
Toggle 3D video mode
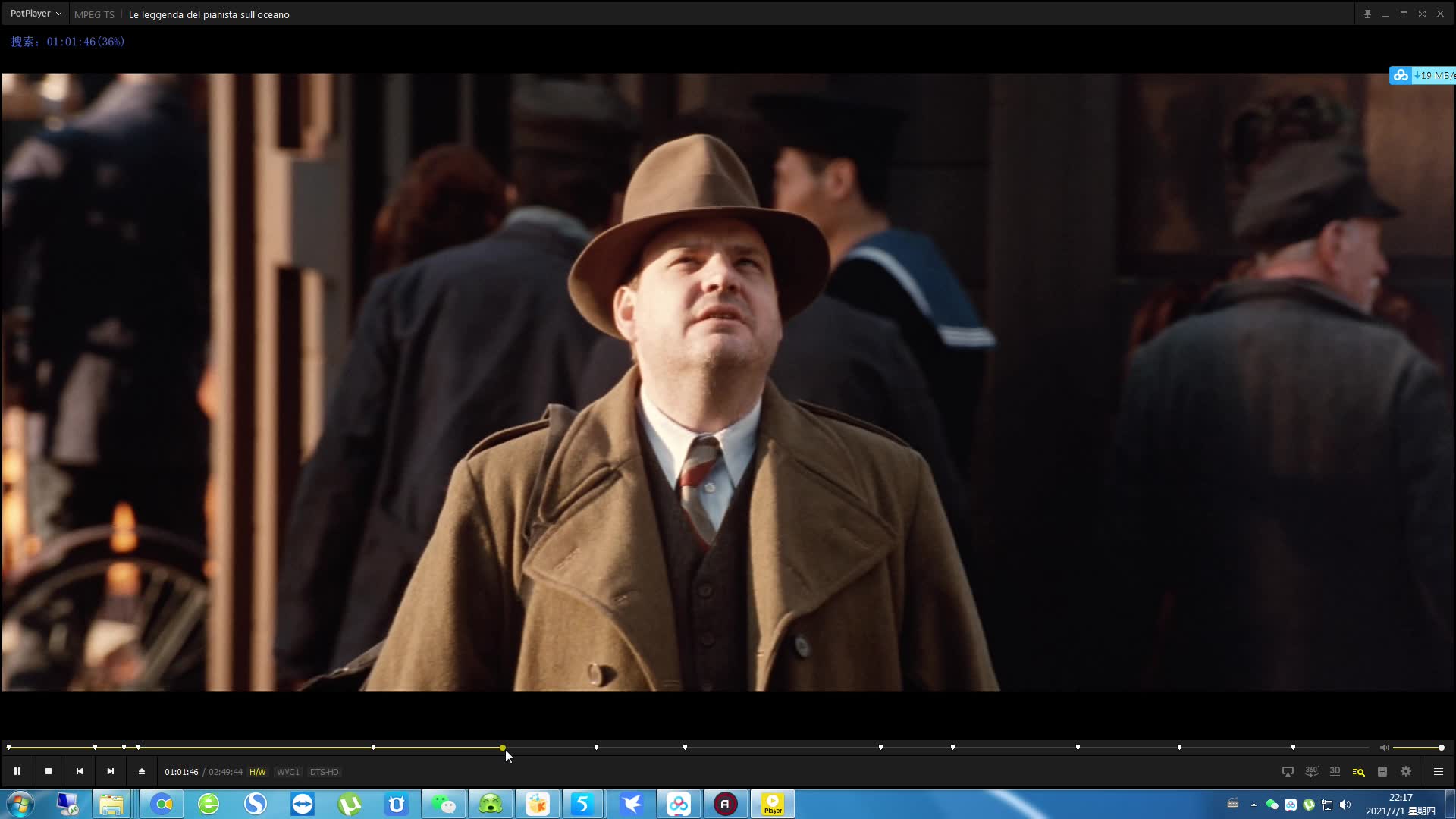click(1335, 771)
